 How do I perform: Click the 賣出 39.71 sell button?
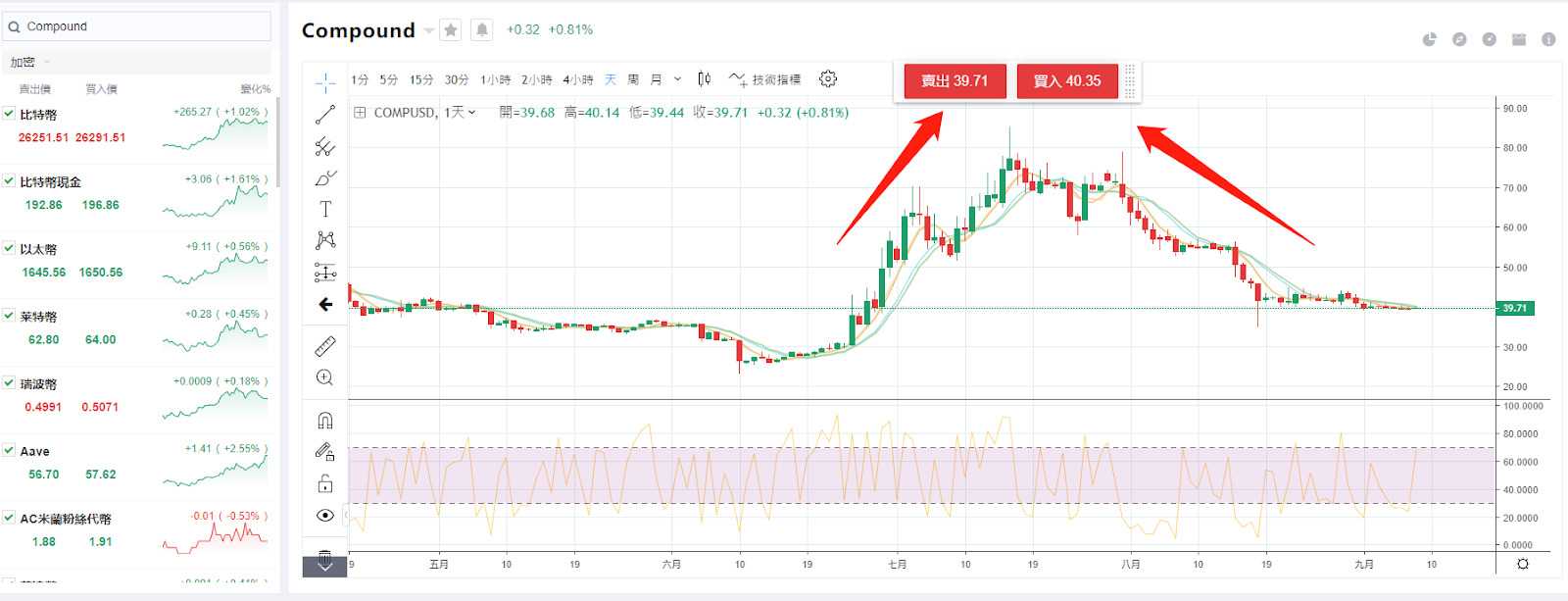tap(955, 81)
